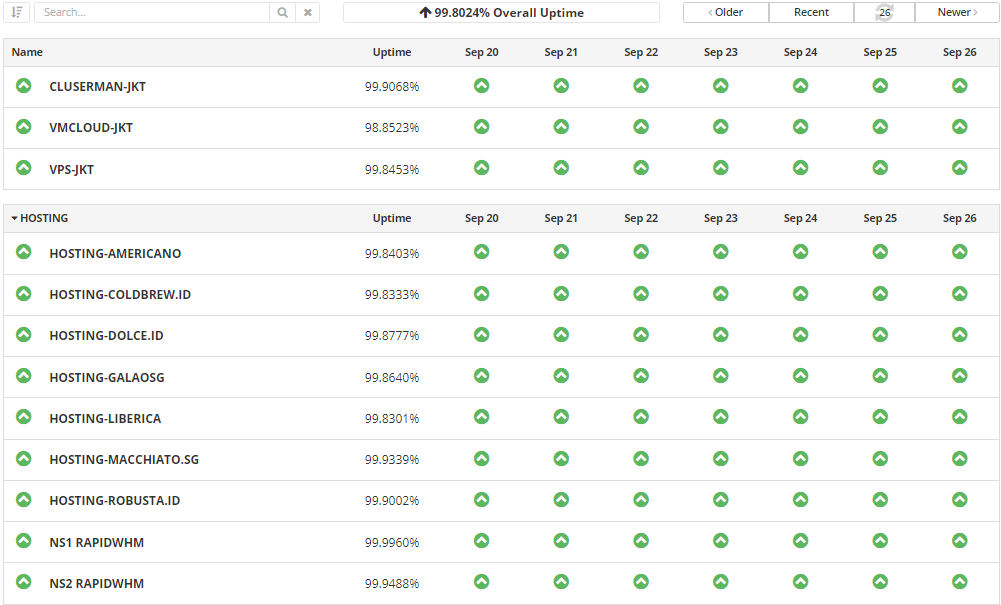Click HOSTING-LIBERICA's Sep 21 status icon
The image size is (1001, 605).
click(x=561, y=417)
